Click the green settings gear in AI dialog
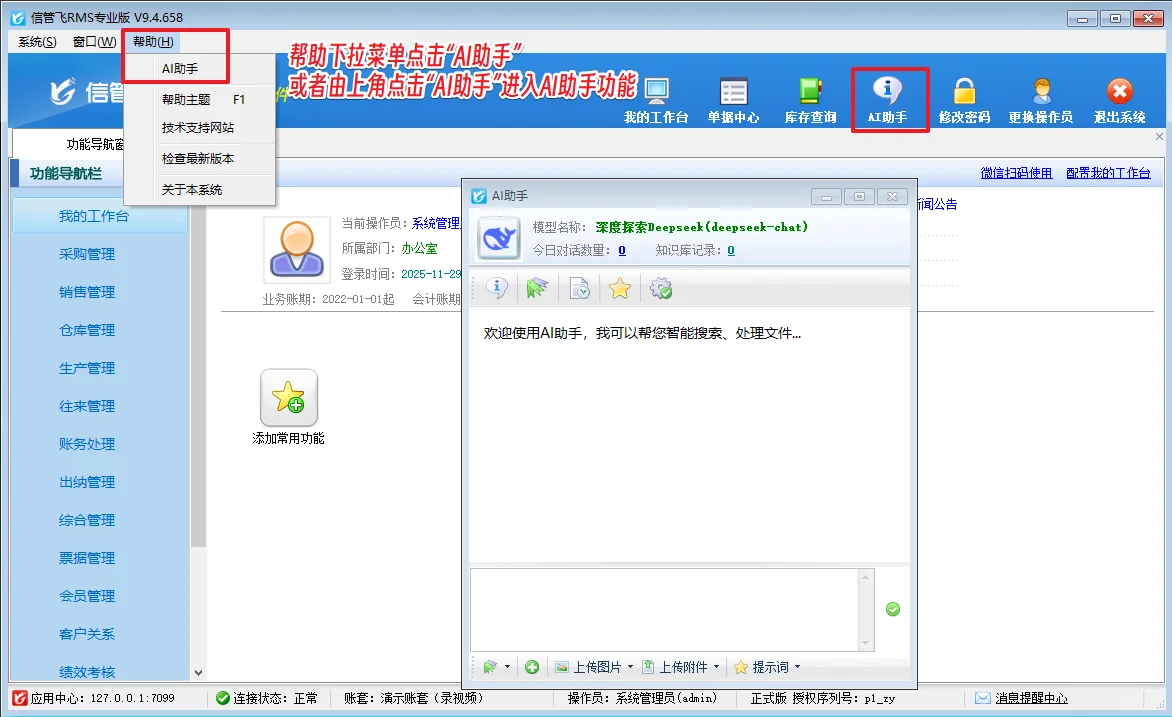Screen dimensions: 1172x717 tap(659, 288)
